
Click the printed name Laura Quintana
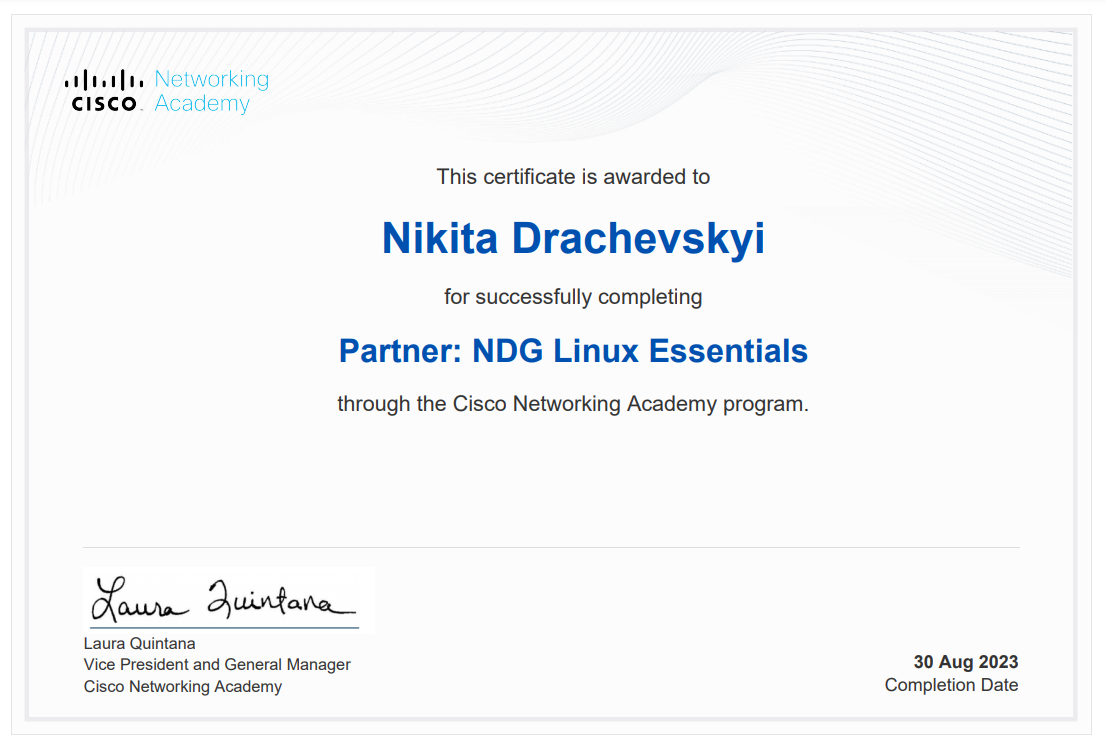[140, 644]
